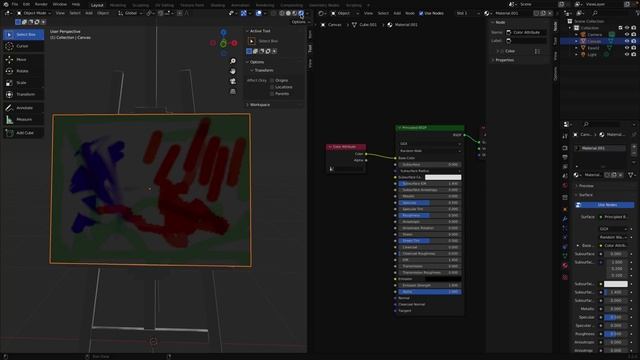This screenshot has width=640, height=360.
Task: Click Material.001 breadcrumb in node editor
Action: [x=402, y=25]
